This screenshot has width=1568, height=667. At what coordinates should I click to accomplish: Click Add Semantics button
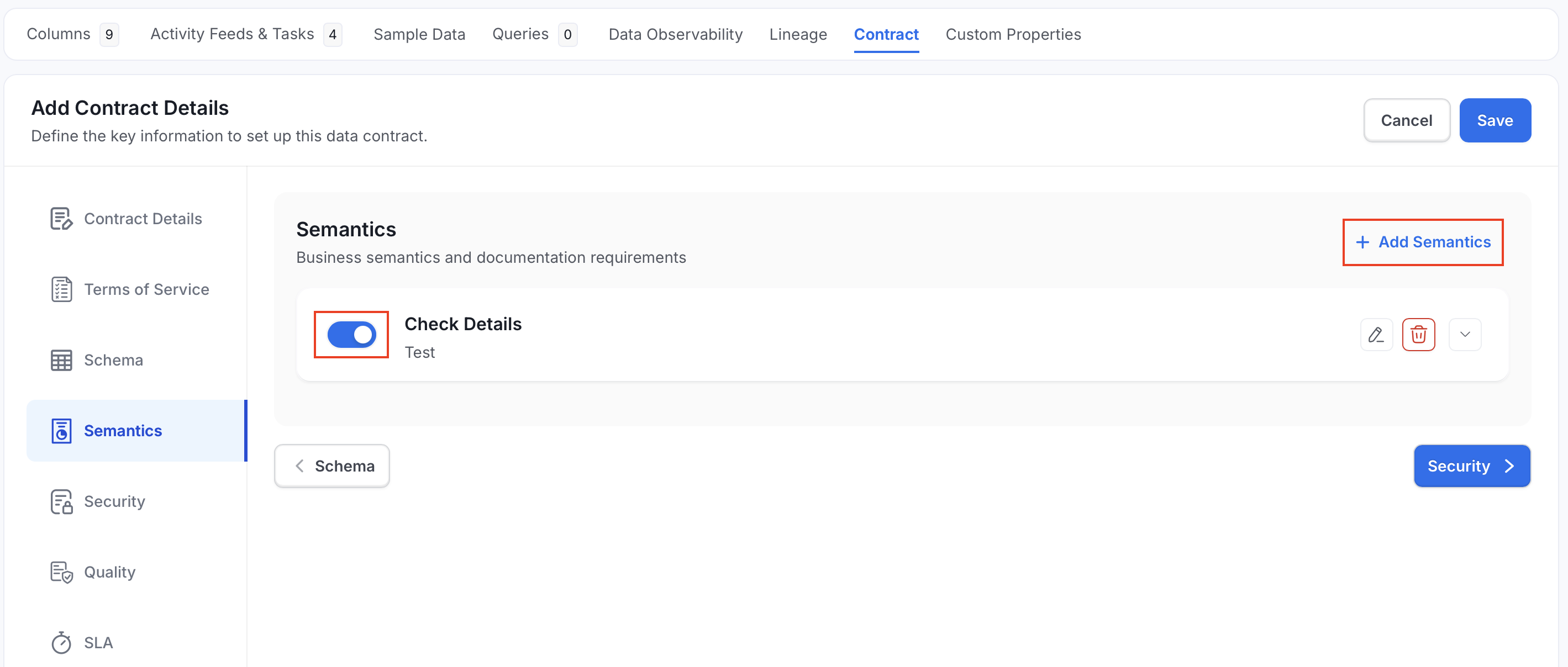click(1423, 242)
